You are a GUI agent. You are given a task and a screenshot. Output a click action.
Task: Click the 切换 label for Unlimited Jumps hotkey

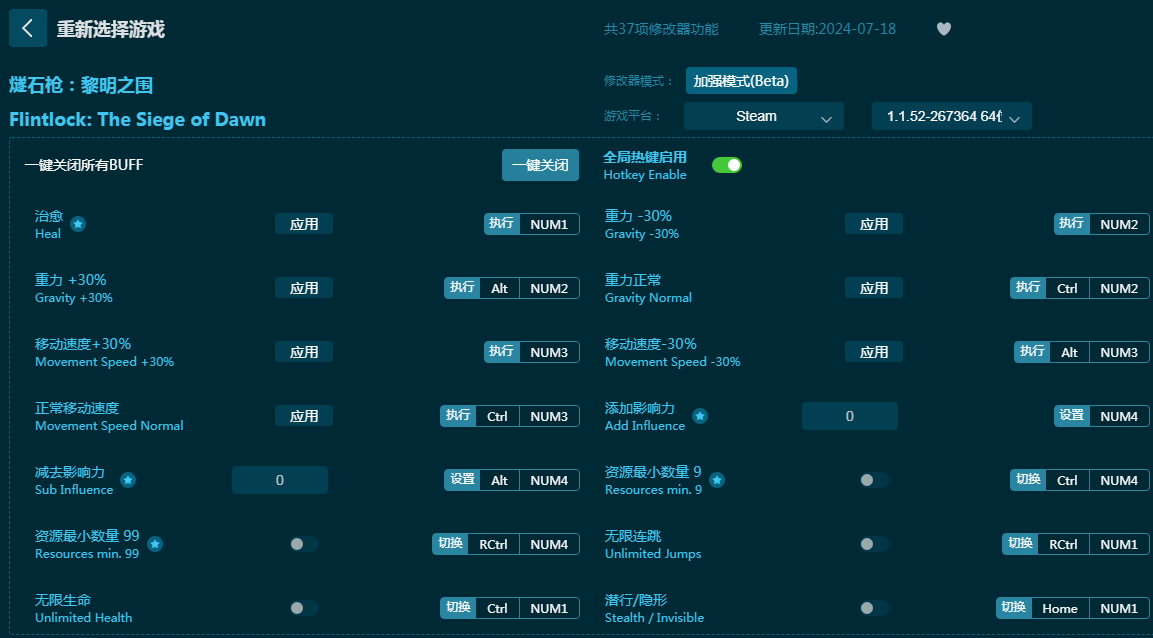[x=1020, y=543]
